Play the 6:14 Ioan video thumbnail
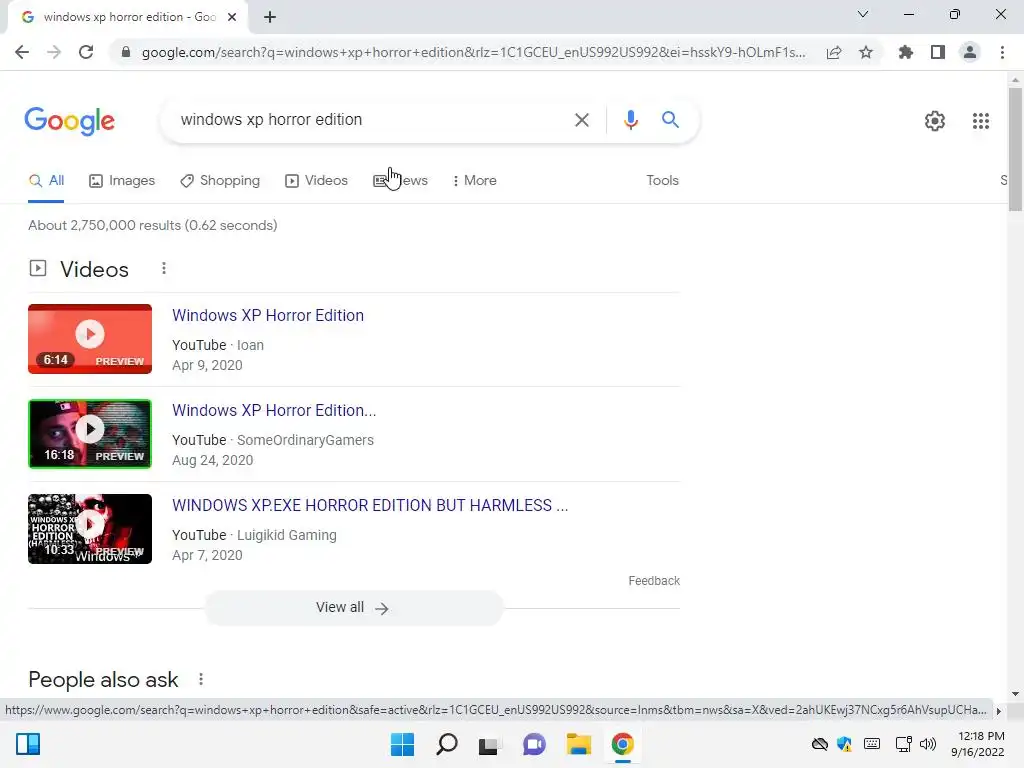This screenshot has width=1024, height=768. coord(90,339)
